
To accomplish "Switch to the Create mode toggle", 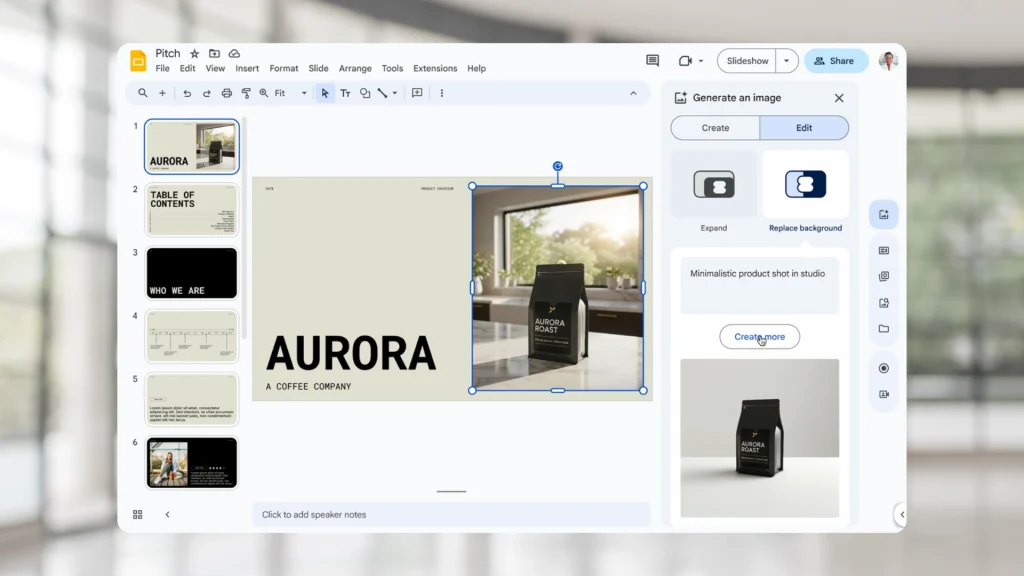I will (x=715, y=128).
